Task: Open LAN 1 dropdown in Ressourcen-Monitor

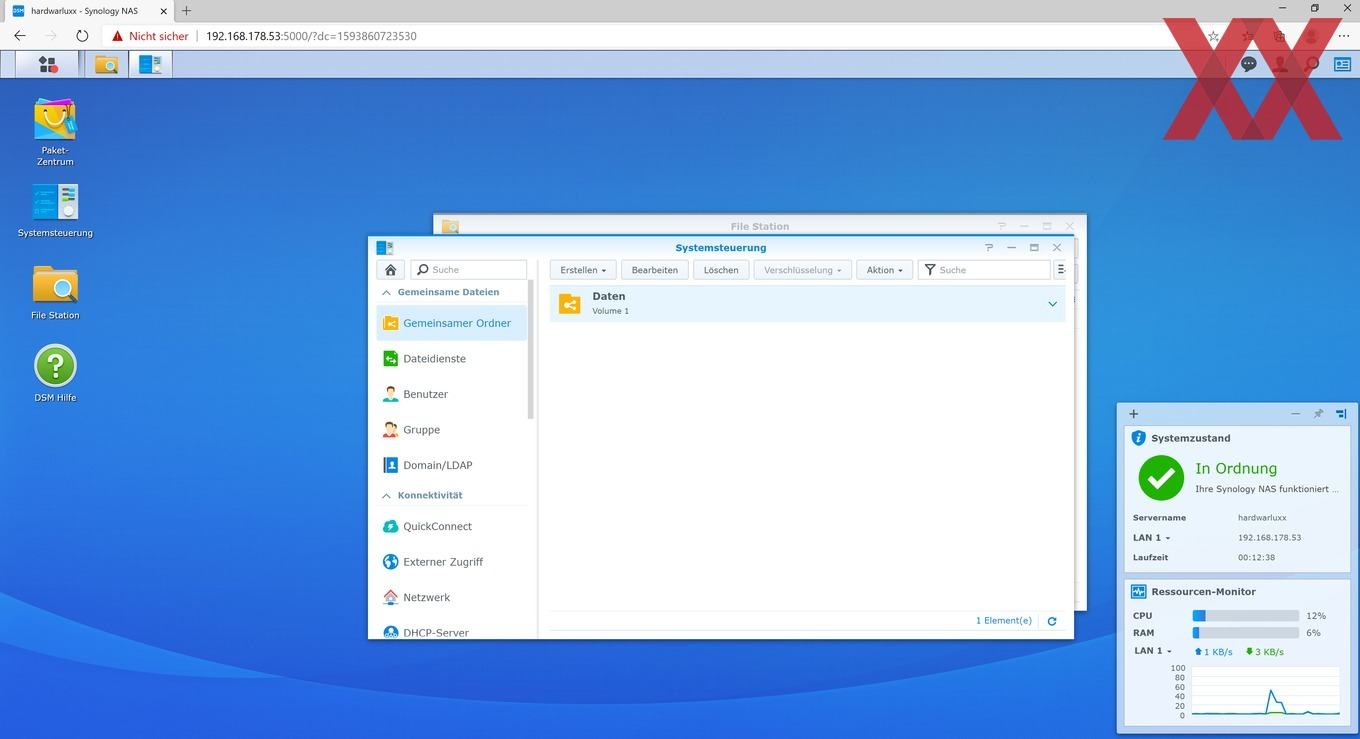Action: click(x=1153, y=651)
